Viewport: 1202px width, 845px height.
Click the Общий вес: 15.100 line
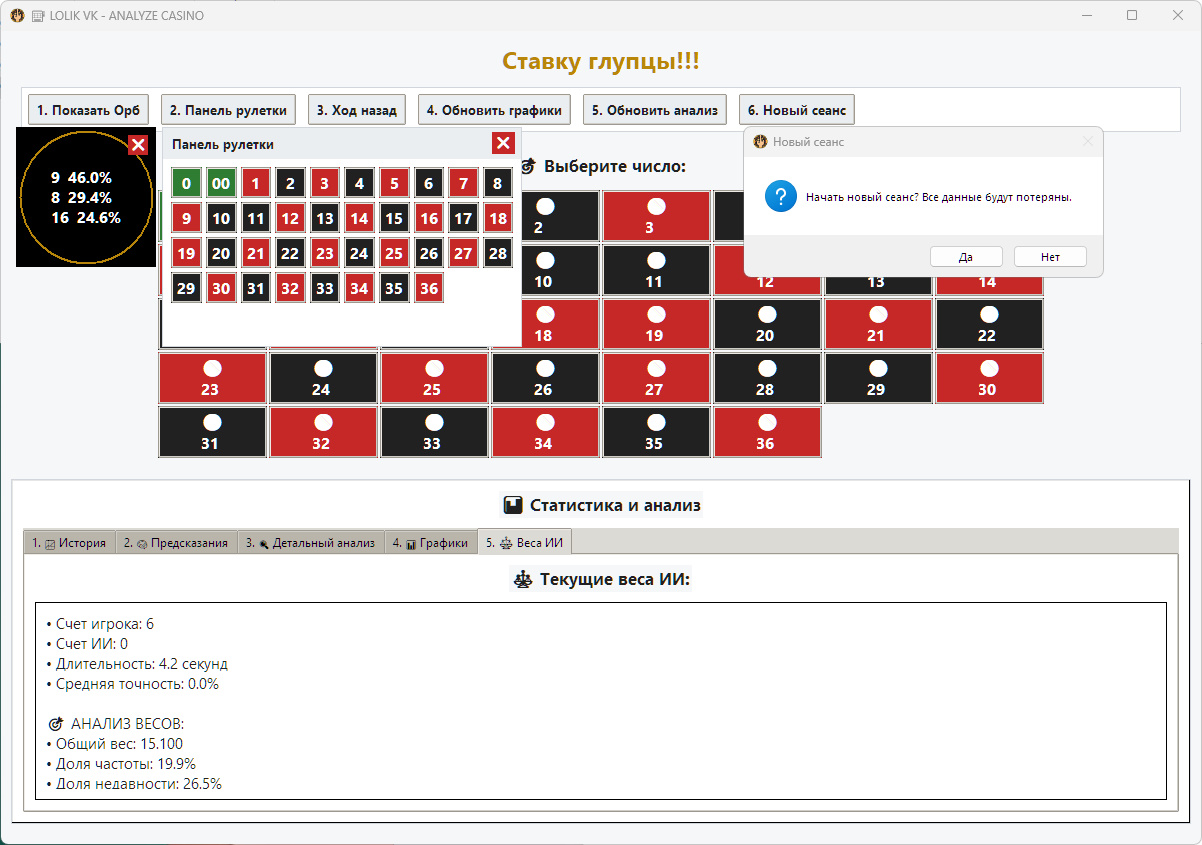[x=115, y=744]
